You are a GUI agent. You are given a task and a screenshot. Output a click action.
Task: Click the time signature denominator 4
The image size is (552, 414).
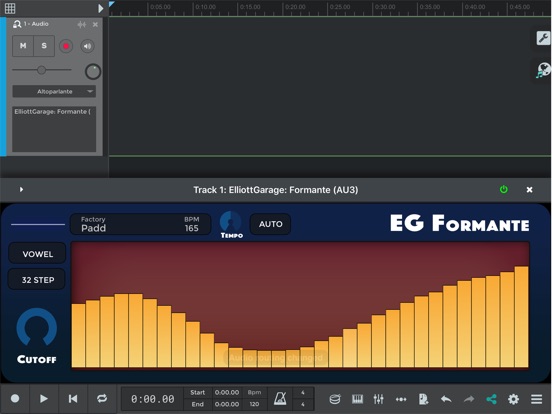tap(303, 404)
